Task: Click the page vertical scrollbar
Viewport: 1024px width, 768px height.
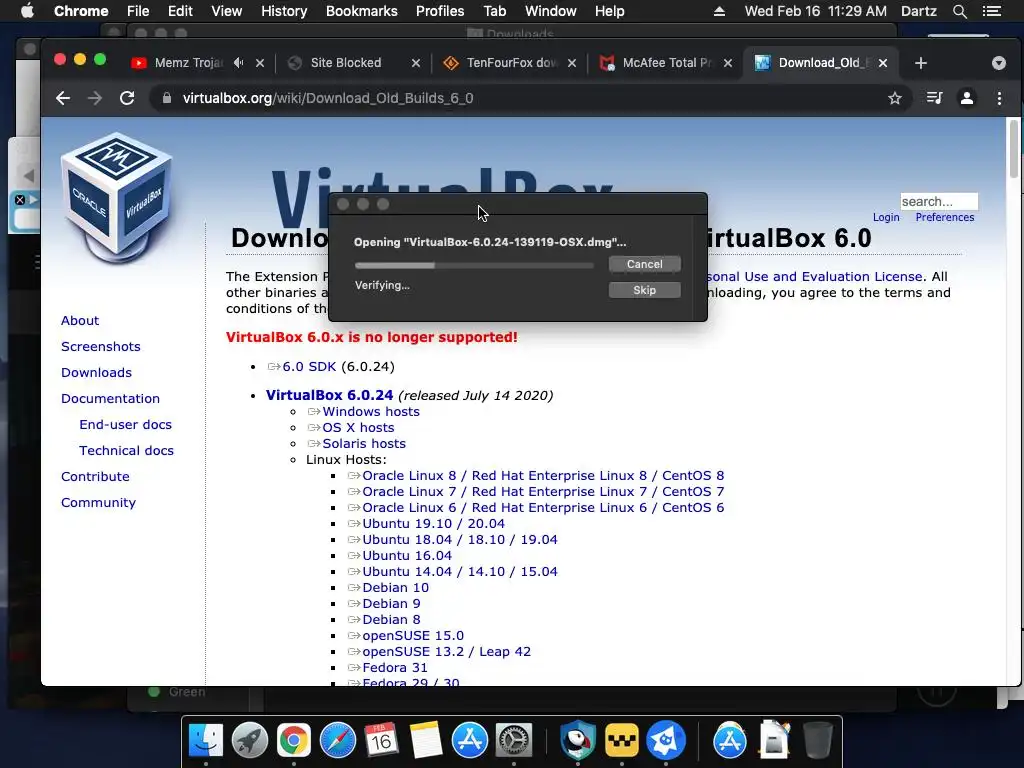Action: click(x=1014, y=148)
